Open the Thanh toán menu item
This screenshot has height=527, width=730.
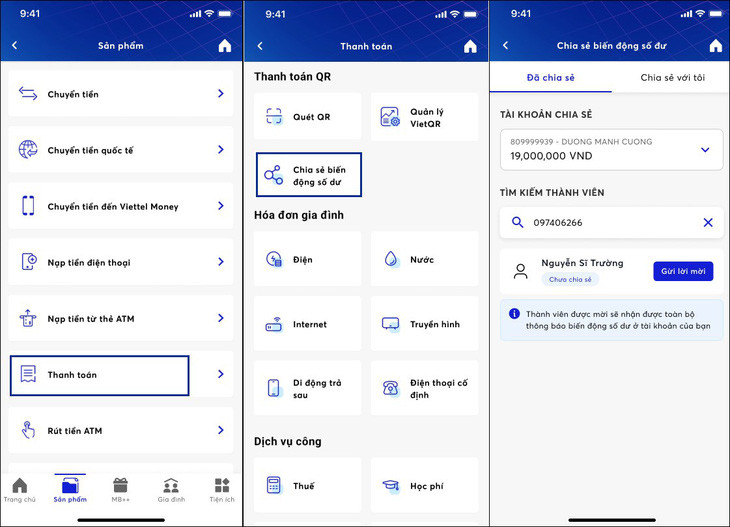[100, 375]
